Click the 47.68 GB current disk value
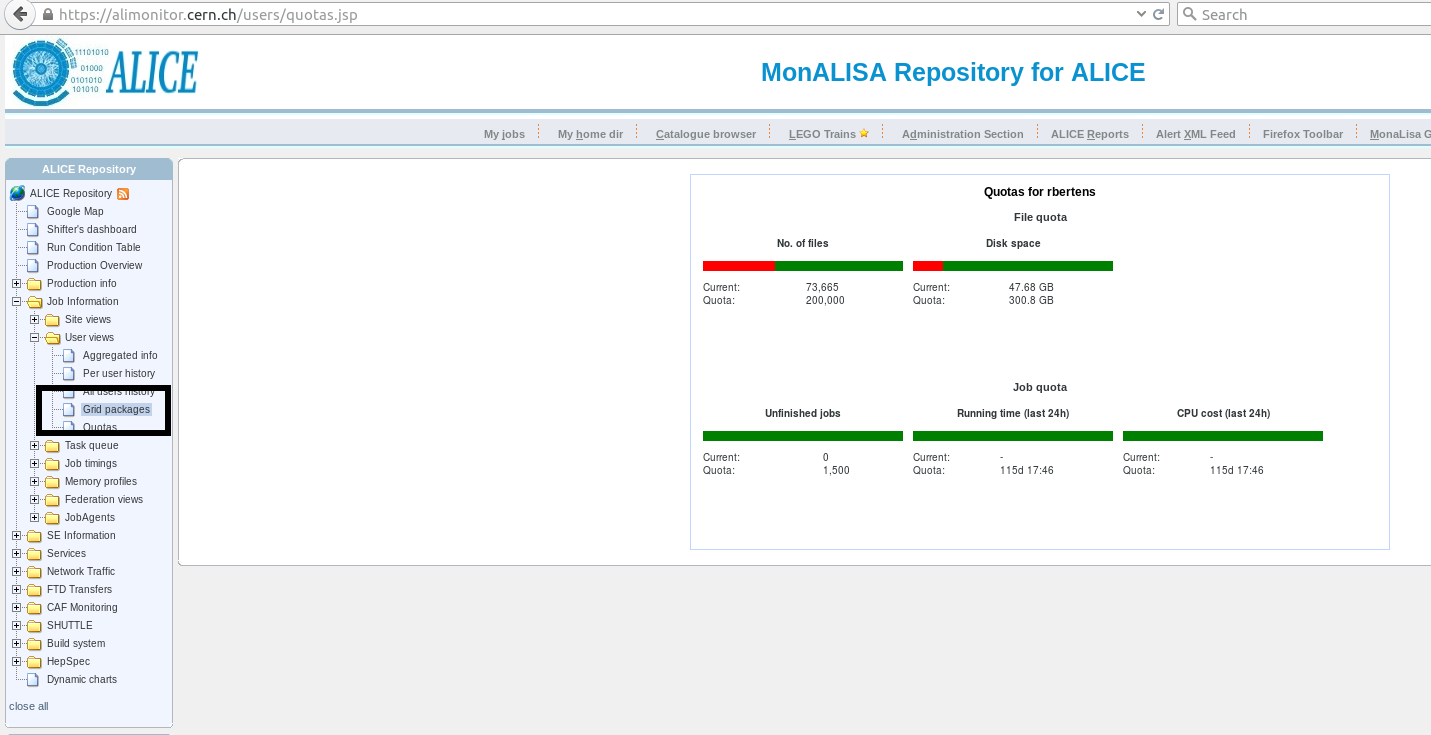 (1031, 287)
